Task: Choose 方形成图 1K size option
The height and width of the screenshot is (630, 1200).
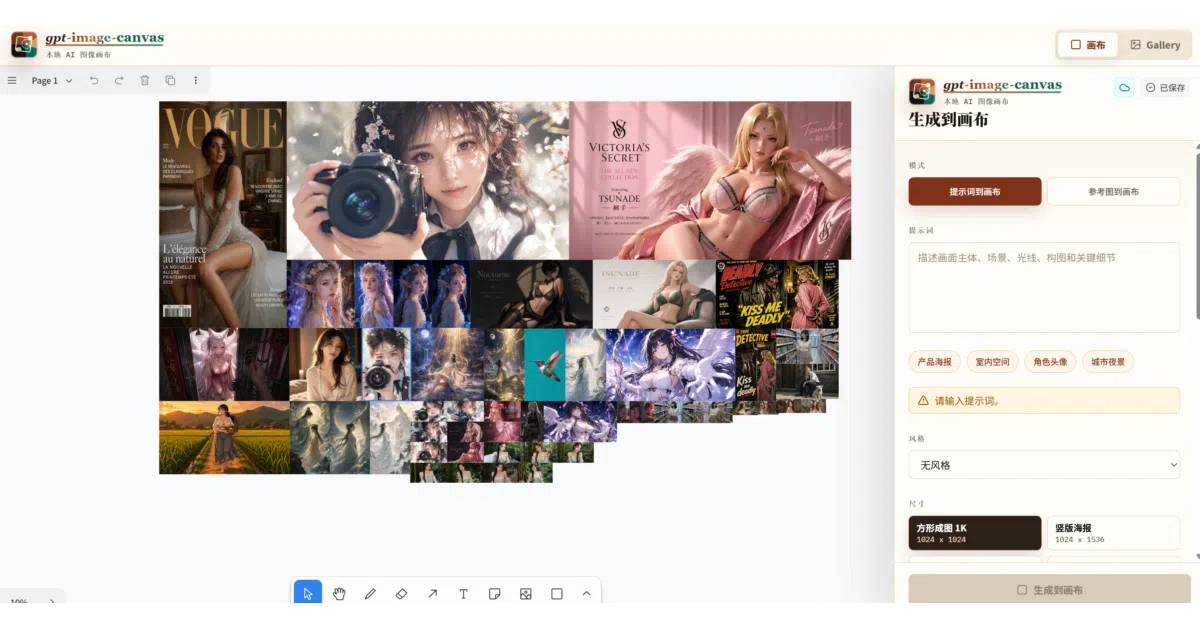Action: tap(975, 533)
